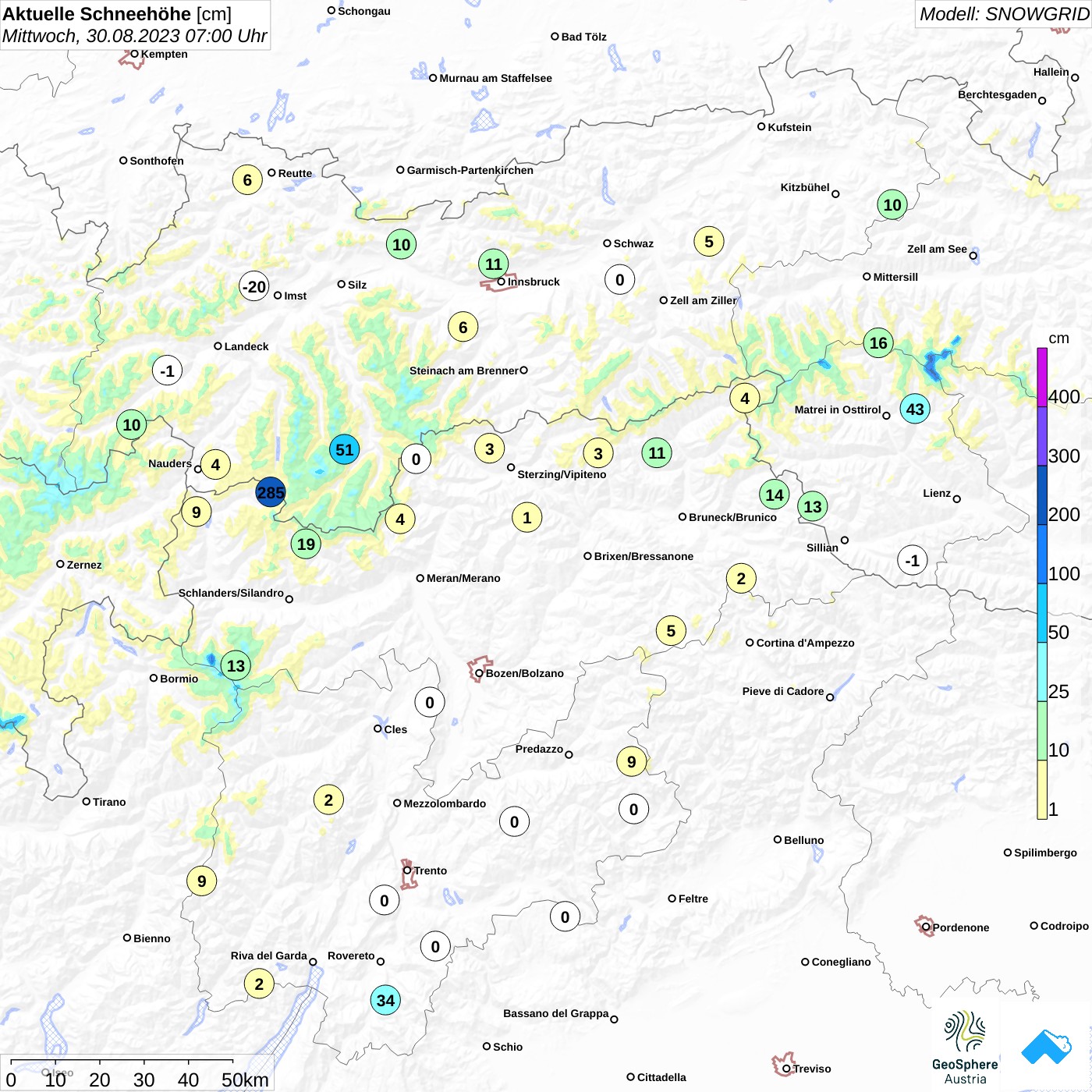Select the green 19 station marker

coord(306,544)
